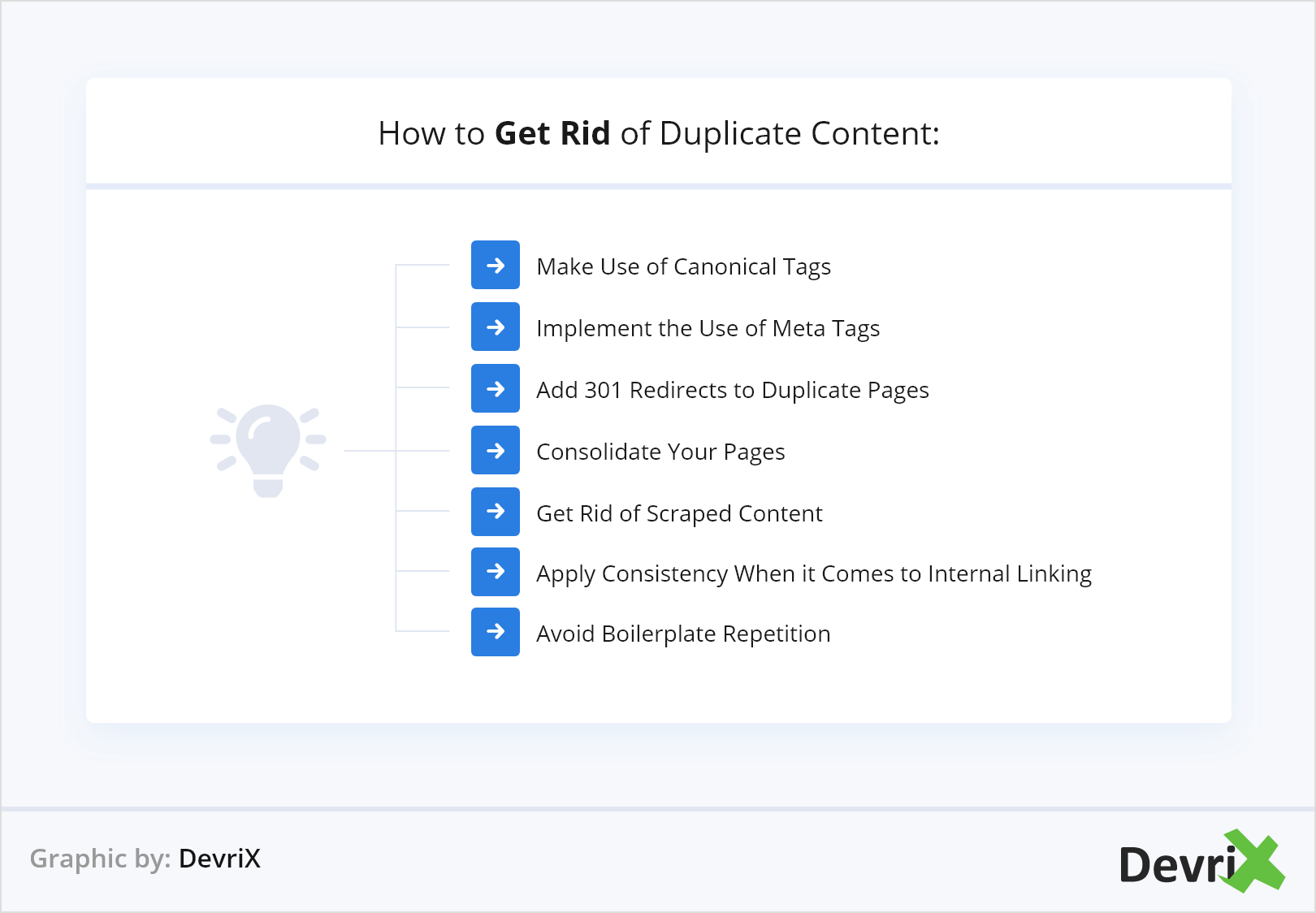Image resolution: width=1316 pixels, height=913 pixels.
Task: Click the 'Graphic by: DevriX' credit text
Action: coord(145,859)
